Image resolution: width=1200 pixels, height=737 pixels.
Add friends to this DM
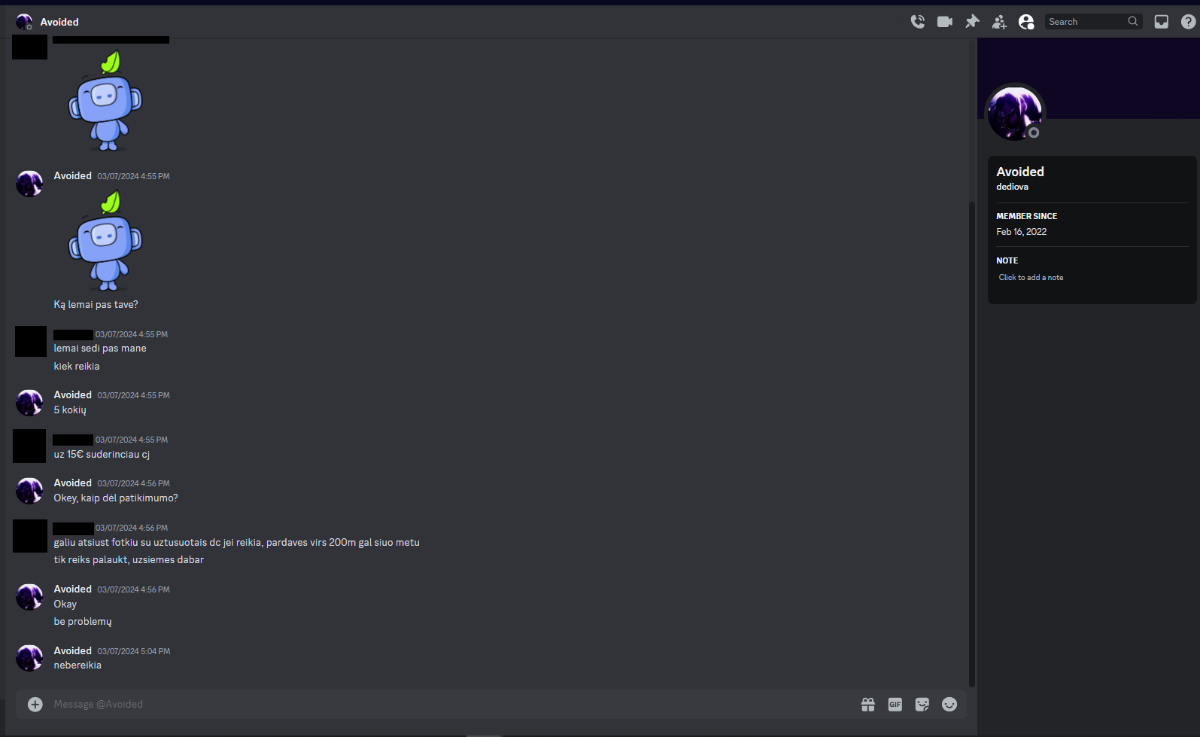click(999, 21)
